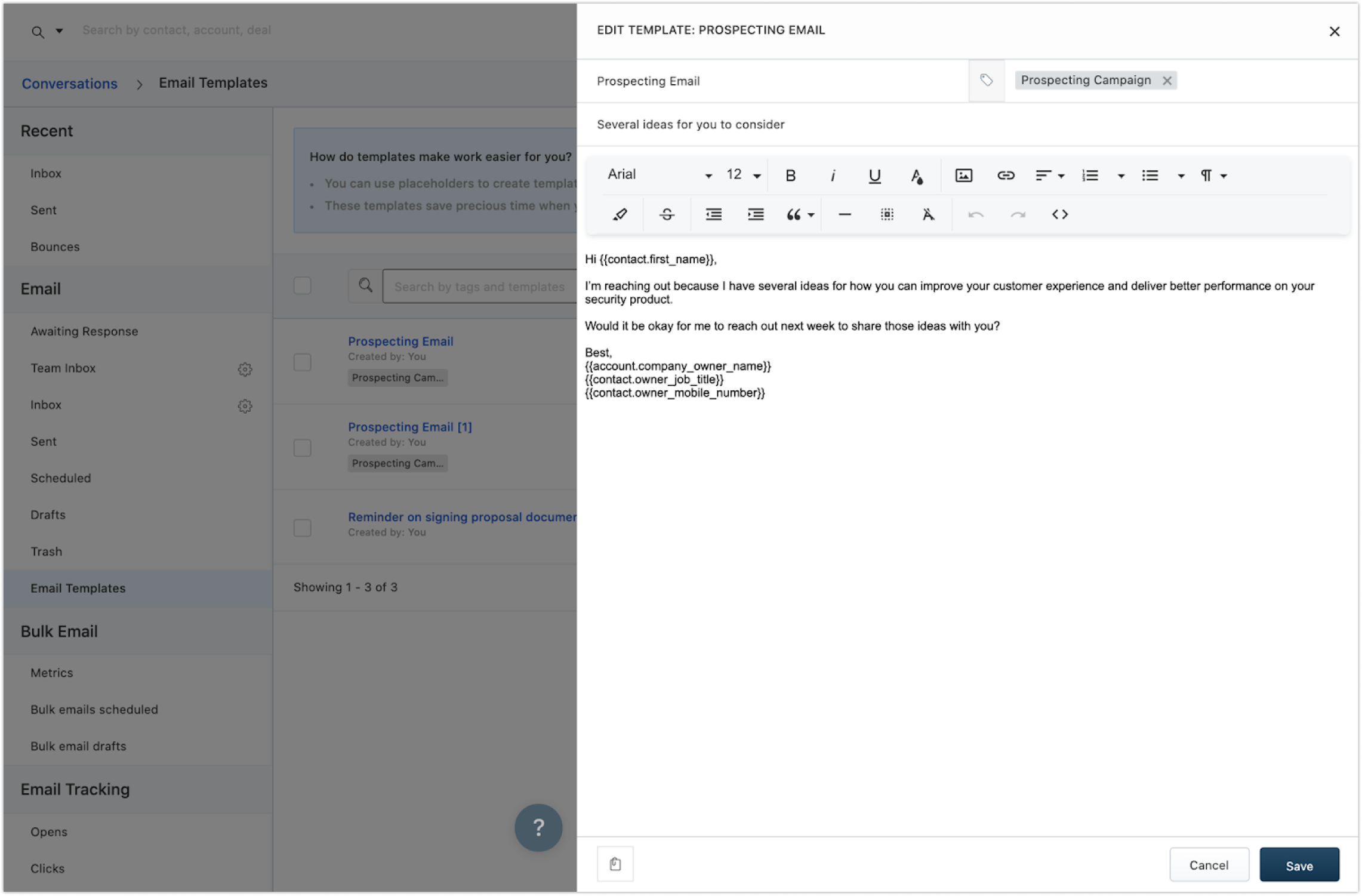
Task: Click the insert link icon
Action: pyautogui.click(x=1006, y=175)
